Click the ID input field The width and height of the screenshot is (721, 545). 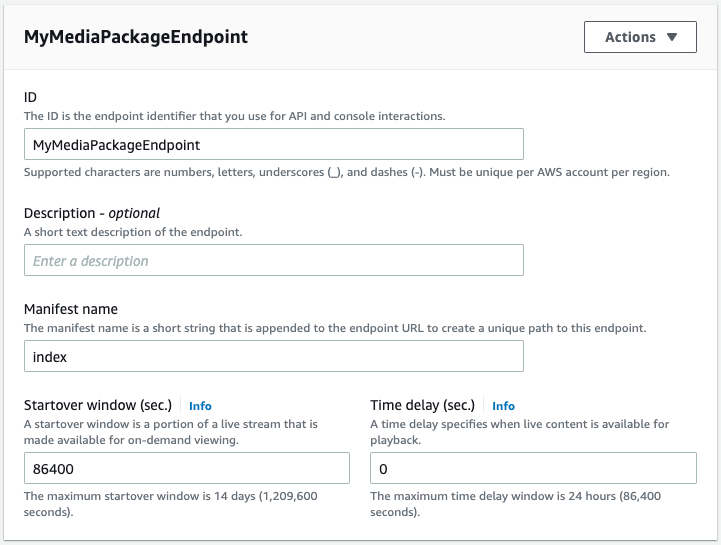tap(274, 144)
